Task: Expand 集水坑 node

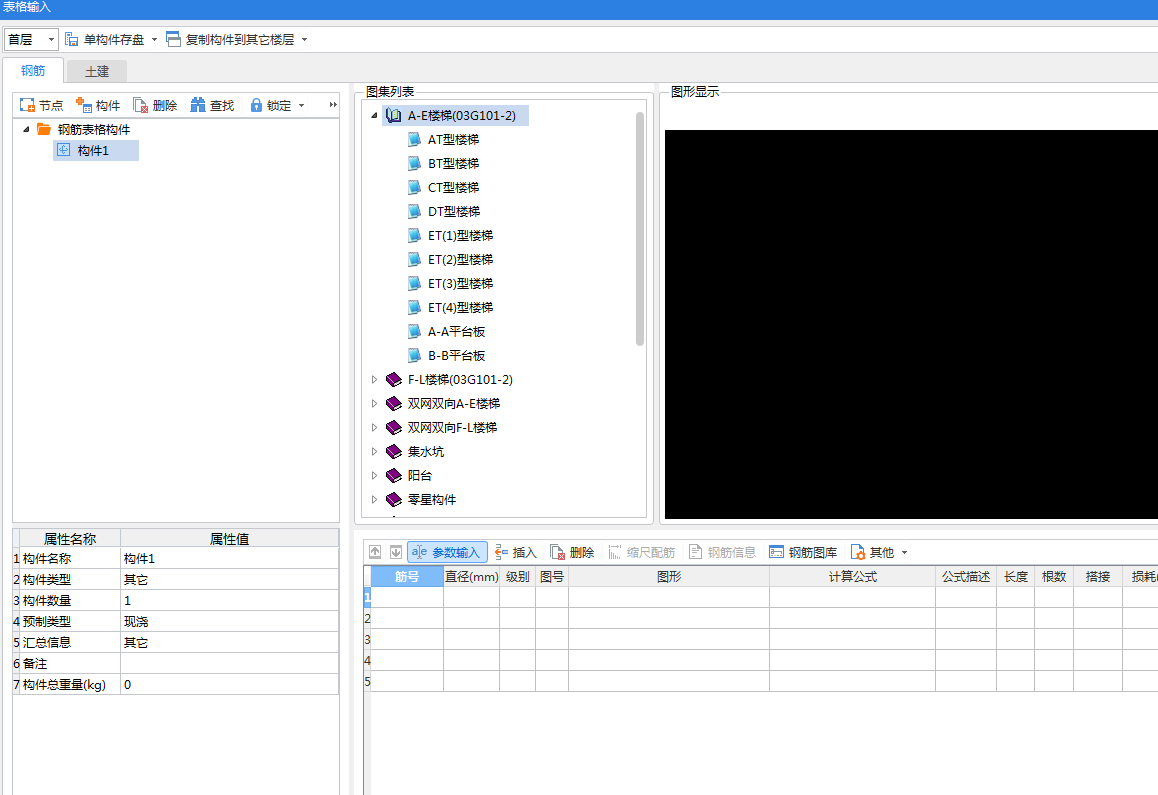Action: pos(374,451)
